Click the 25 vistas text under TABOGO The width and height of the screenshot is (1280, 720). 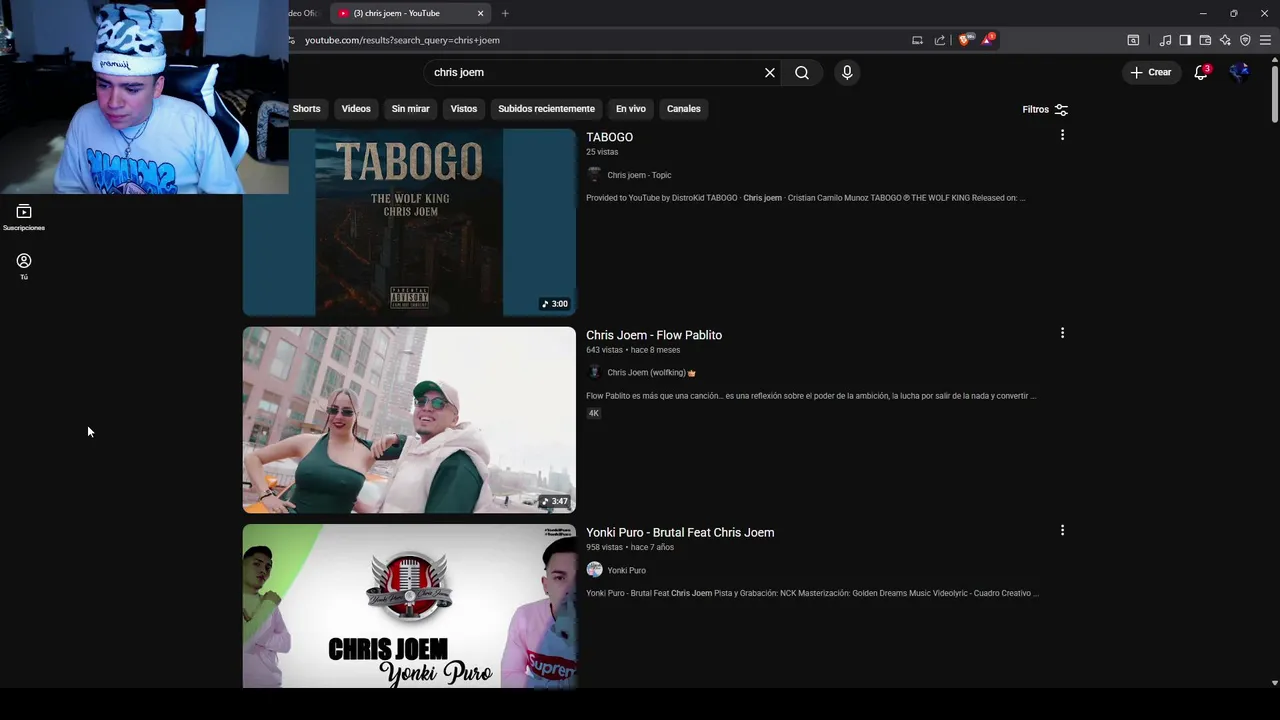602,152
